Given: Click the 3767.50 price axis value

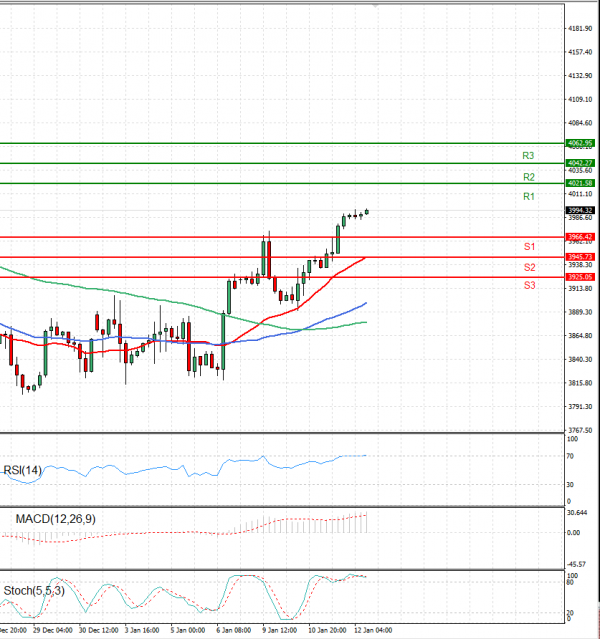Looking at the screenshot, I should tap(580, 430).
